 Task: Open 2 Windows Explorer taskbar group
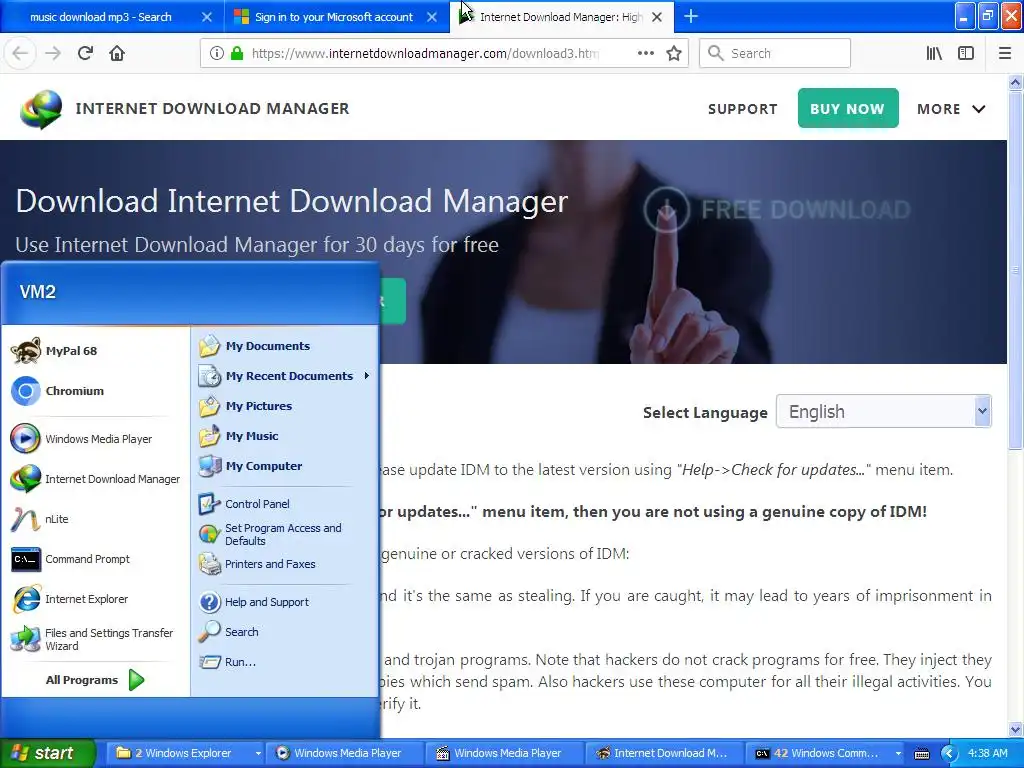pos(187,753)
